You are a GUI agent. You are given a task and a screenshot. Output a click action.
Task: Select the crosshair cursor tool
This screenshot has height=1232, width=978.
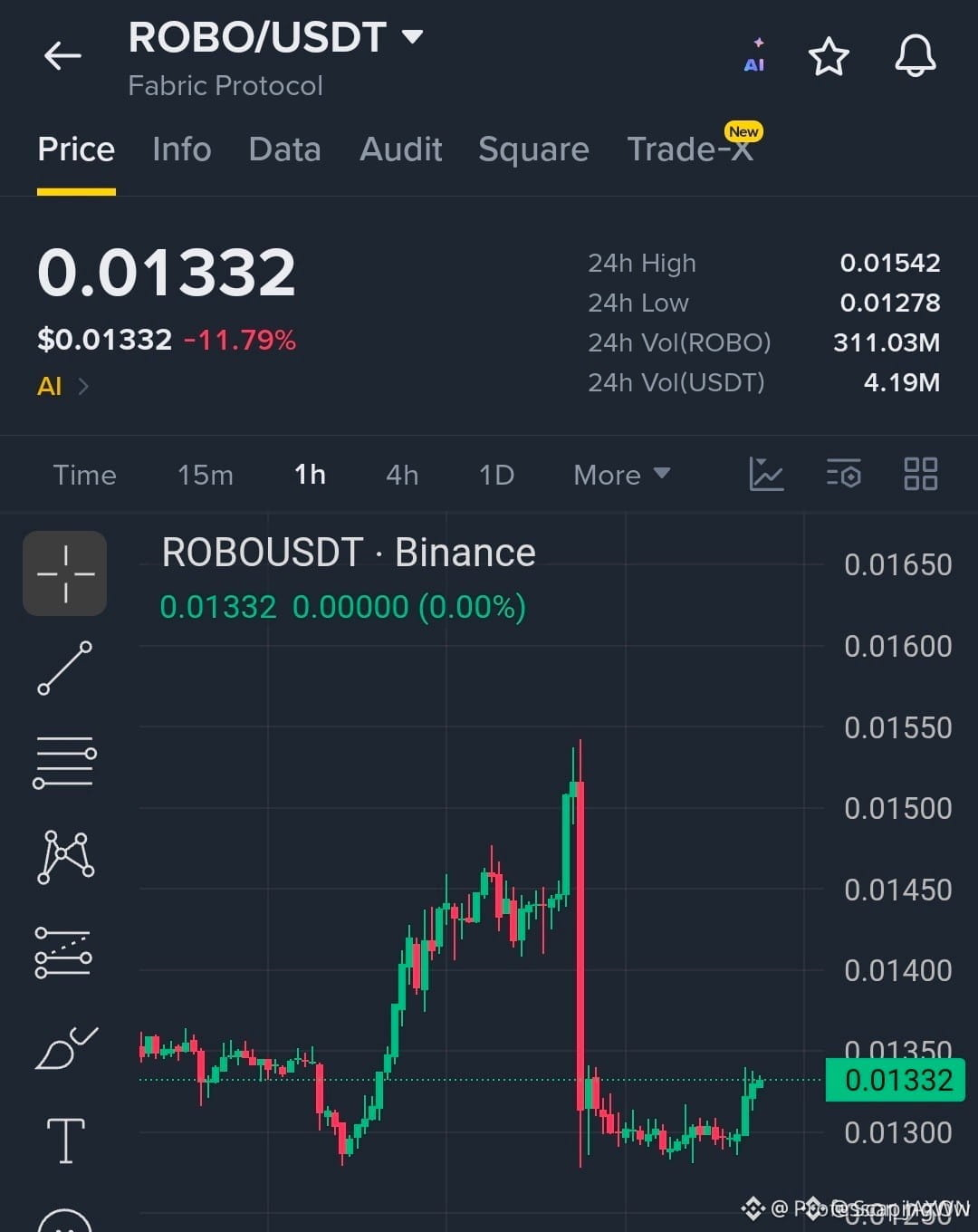65,573
